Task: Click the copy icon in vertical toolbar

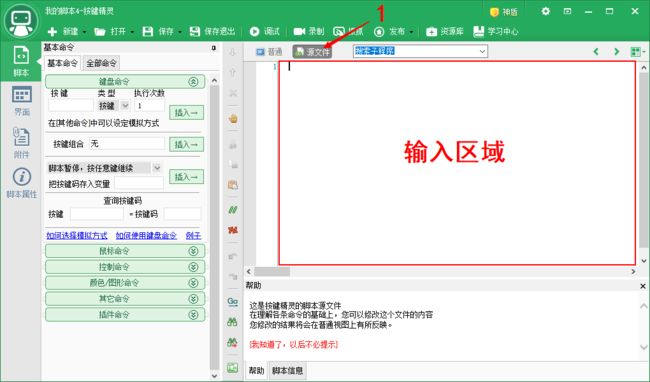Action: click(x=233, y=164)
